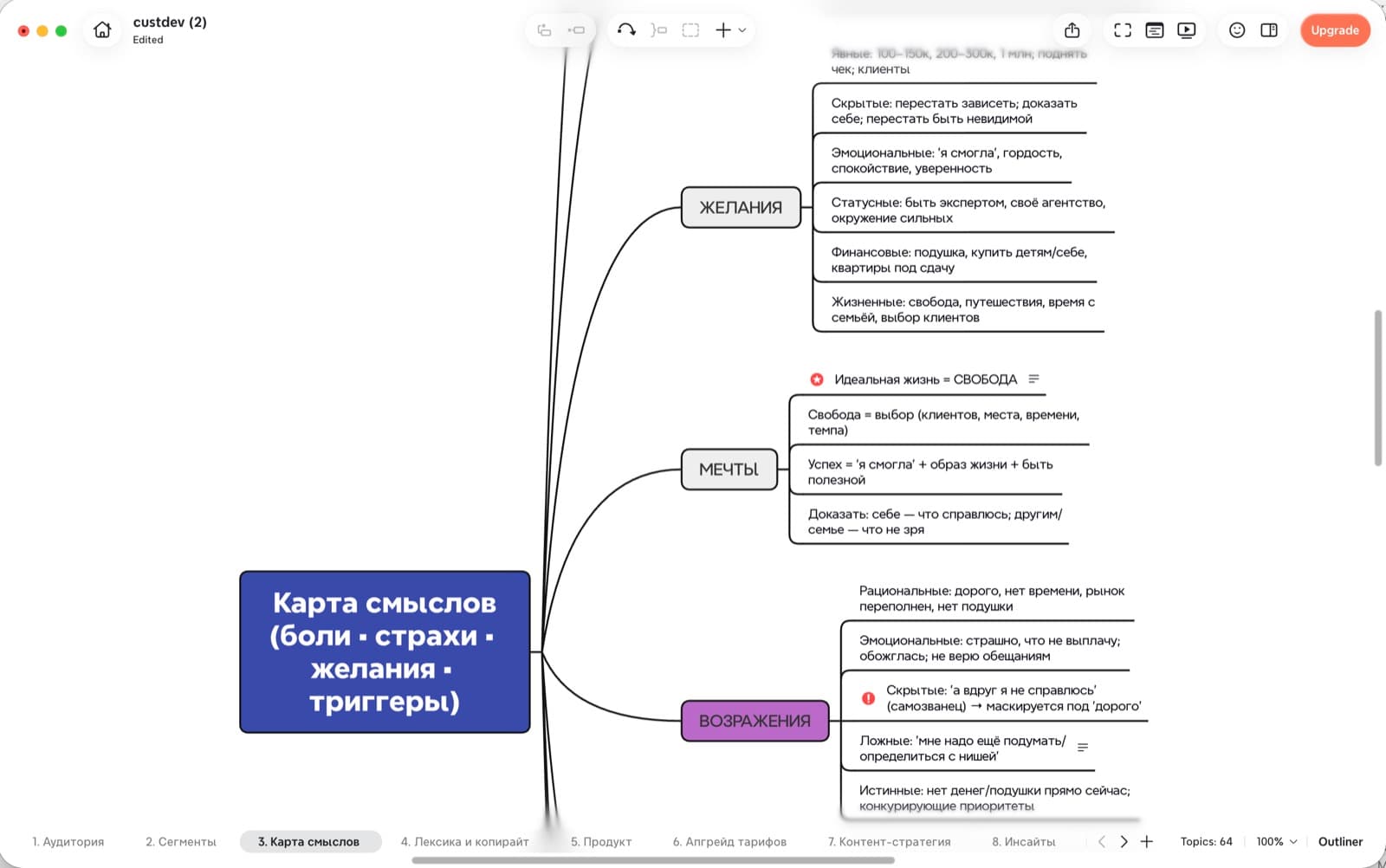The image size is (1386, 868).
Task: Insert a Relationship arrow
Action: 626,30
